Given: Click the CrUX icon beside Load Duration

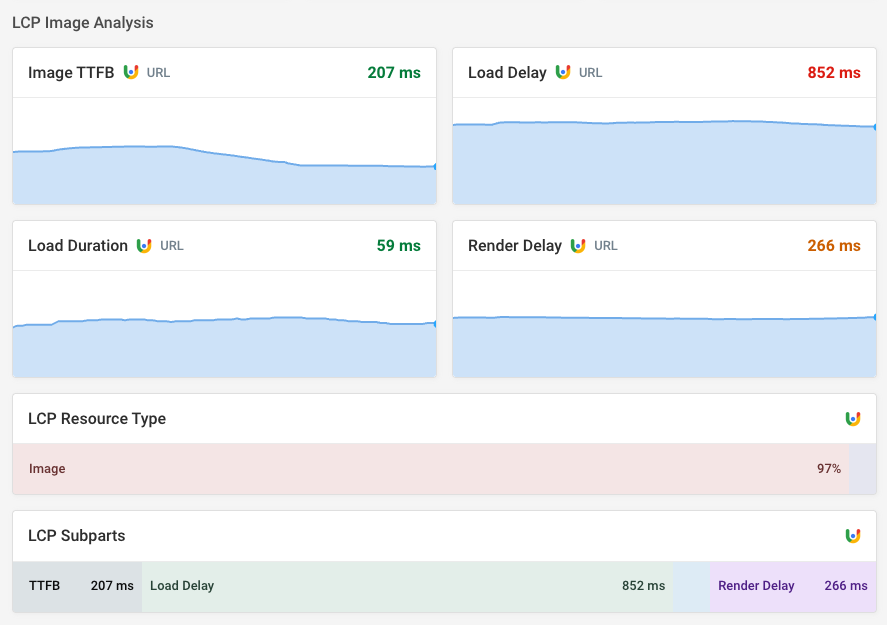Looking at the screenshot, I should tap(144, 245).
